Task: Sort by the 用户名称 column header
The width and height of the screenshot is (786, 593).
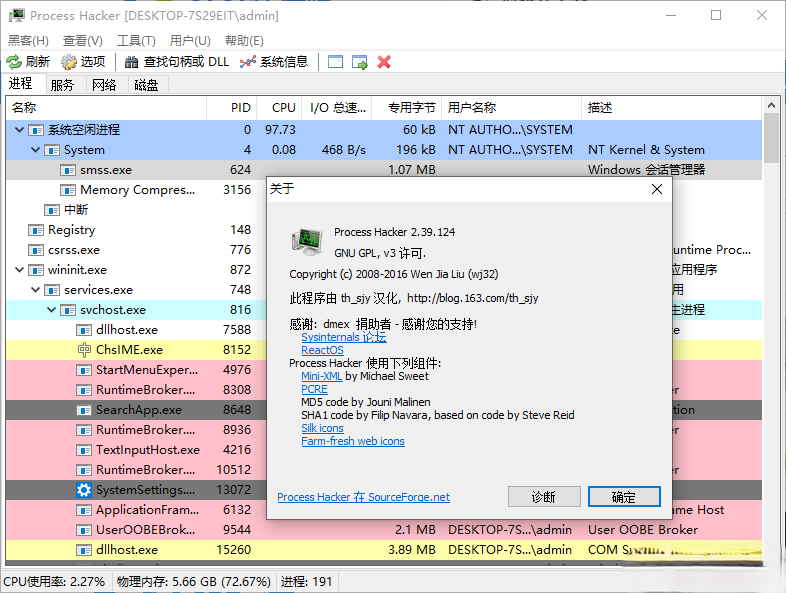Action: click(x=511, y=108)
